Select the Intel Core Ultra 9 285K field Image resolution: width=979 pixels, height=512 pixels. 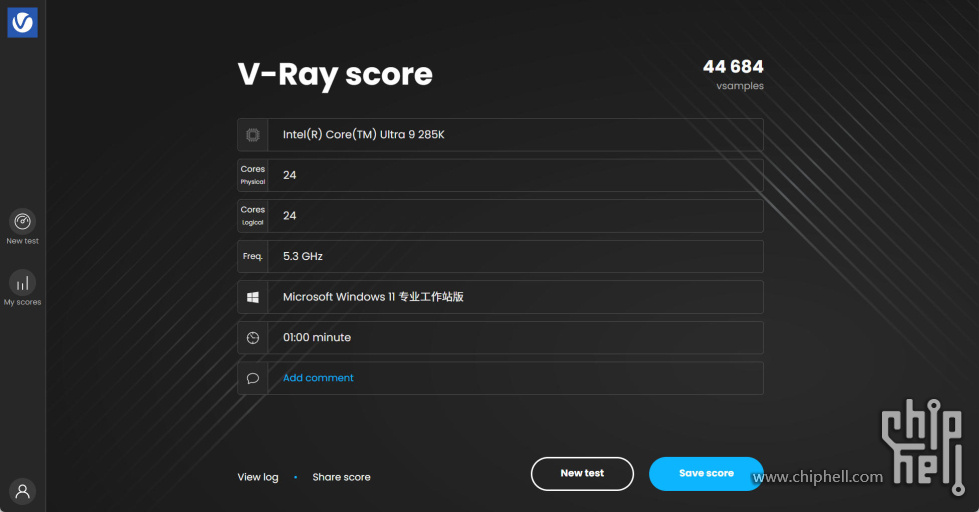[515, 135]
